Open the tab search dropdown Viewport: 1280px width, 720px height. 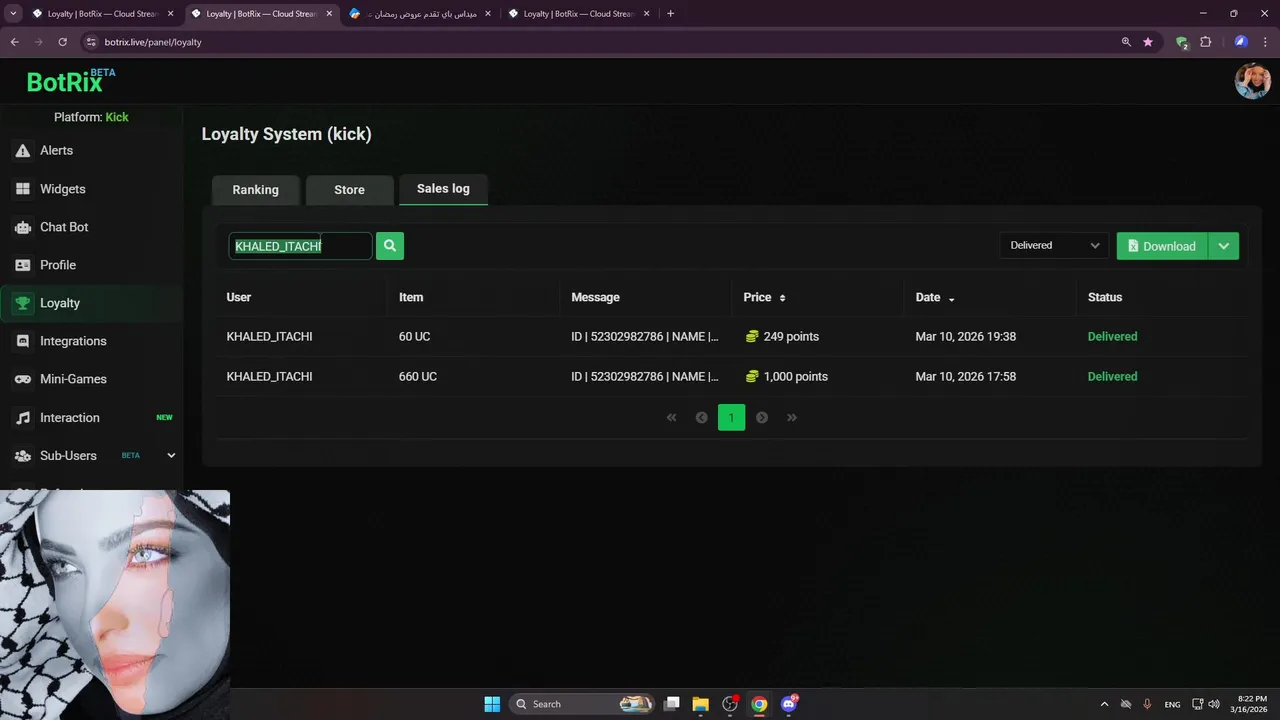tap(12, 14)
